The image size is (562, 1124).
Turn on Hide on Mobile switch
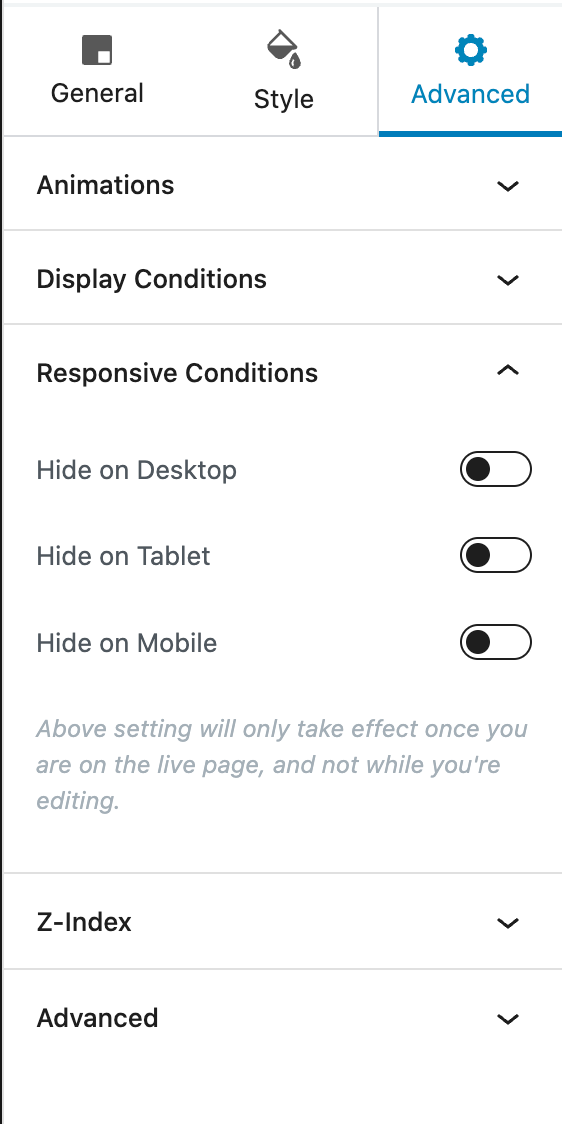(495, 642)
